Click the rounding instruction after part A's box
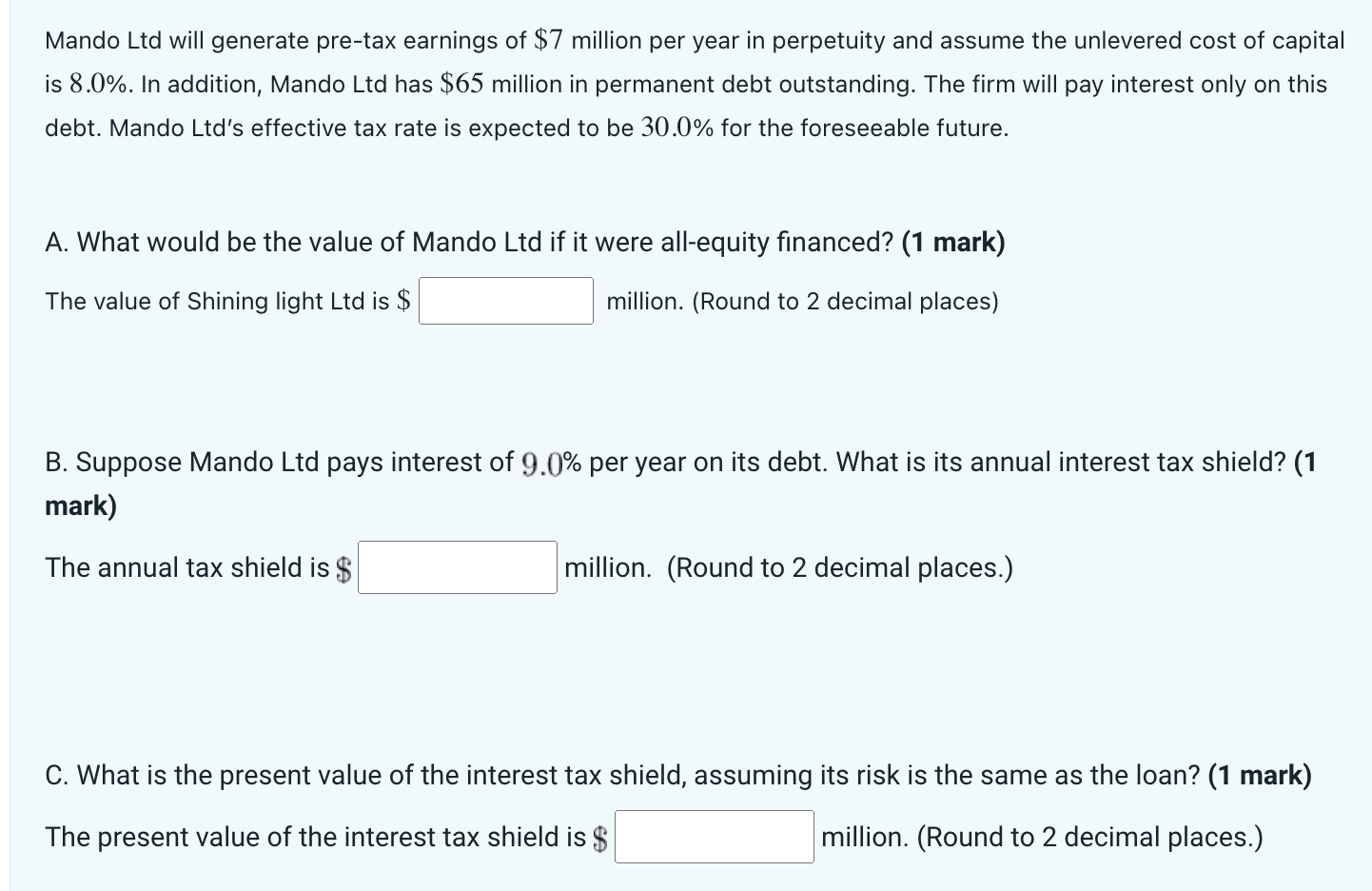This screenshot has width=1372, height=891. tap(802, 301)
